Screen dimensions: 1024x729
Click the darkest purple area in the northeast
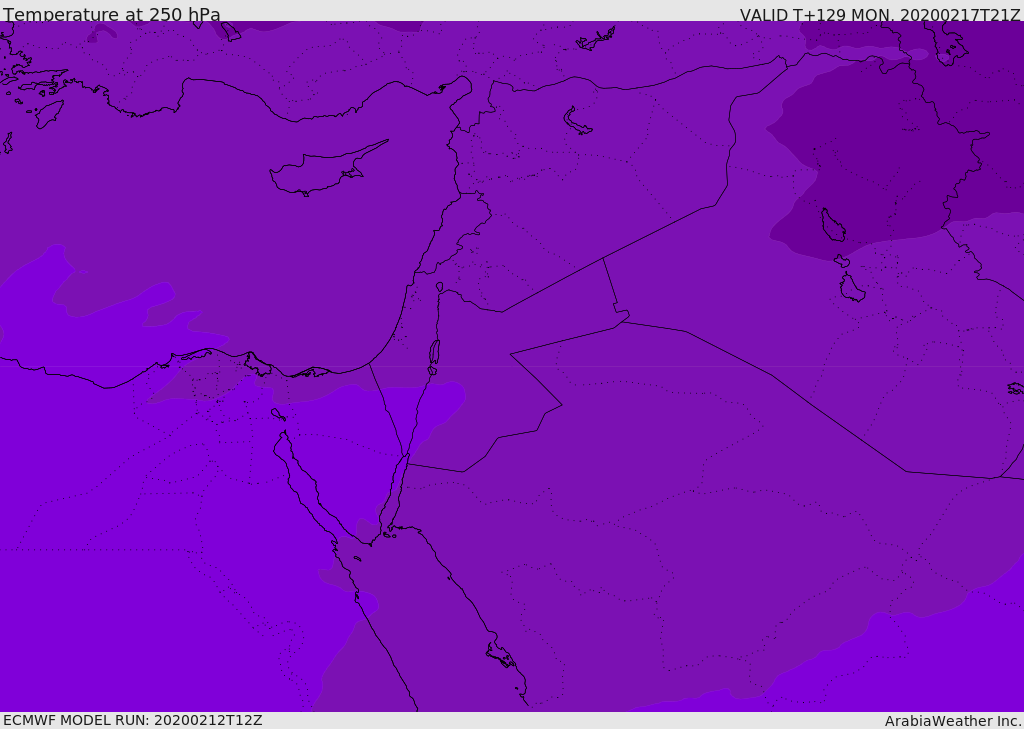click(880, 140)
